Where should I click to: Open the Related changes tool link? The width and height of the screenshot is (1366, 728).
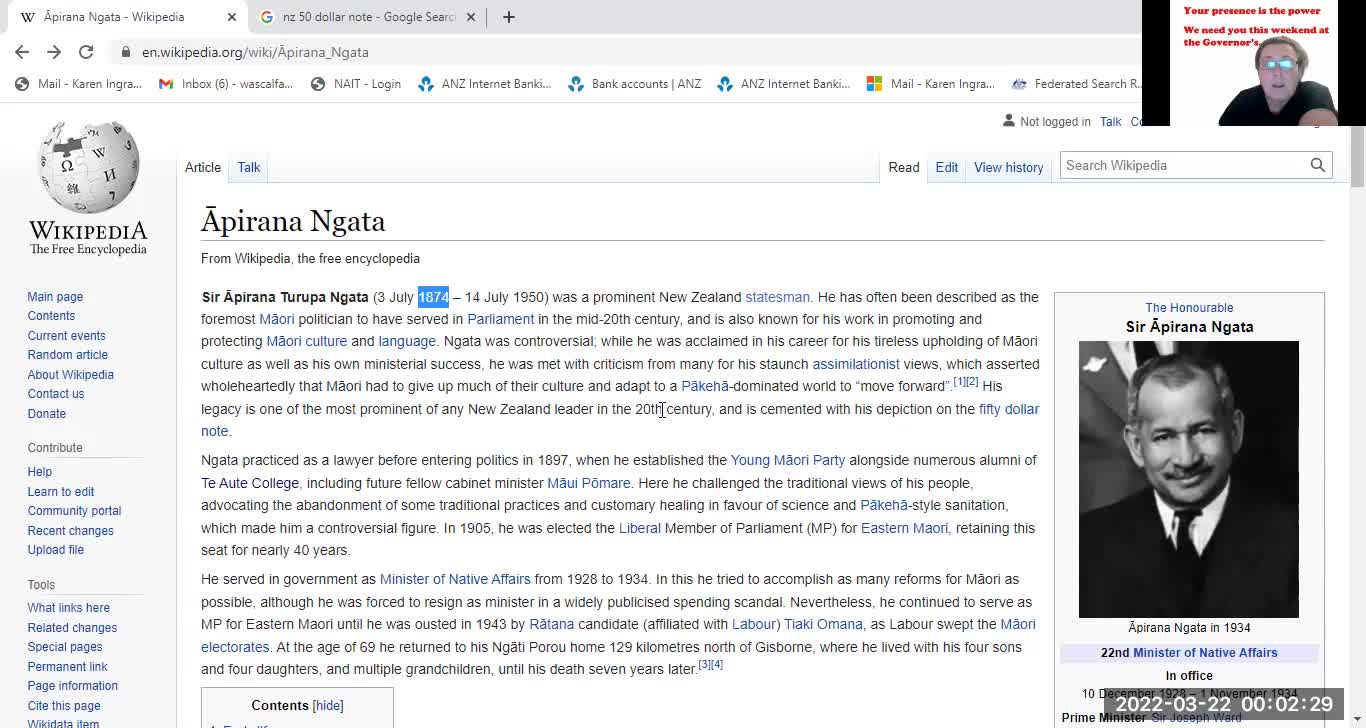(72, 628)
